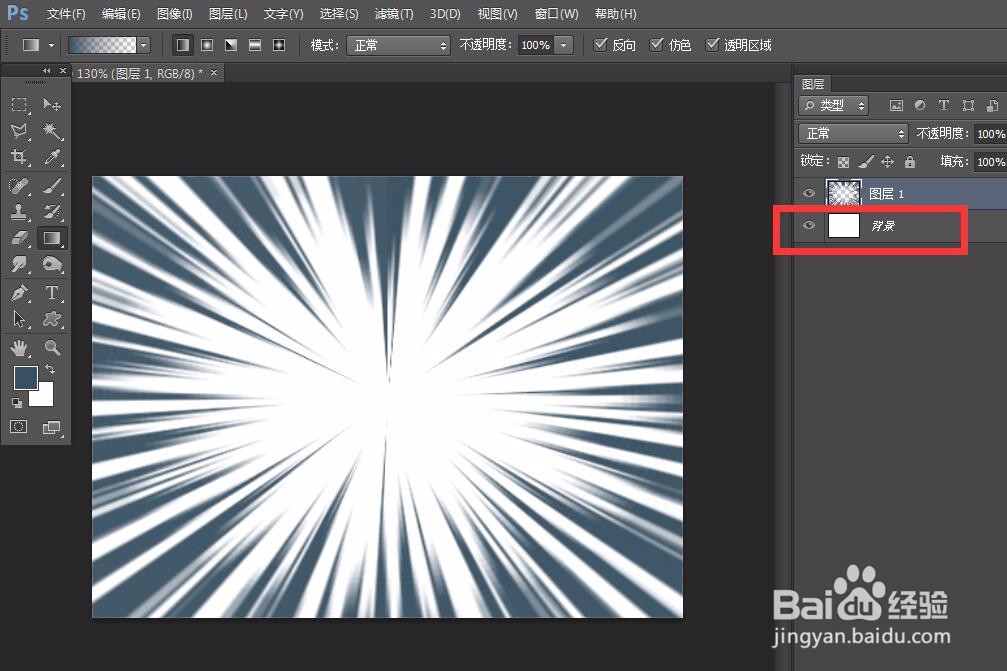Select the Magic Wand tool
The image size is (1007, 671).
point(51,132)
